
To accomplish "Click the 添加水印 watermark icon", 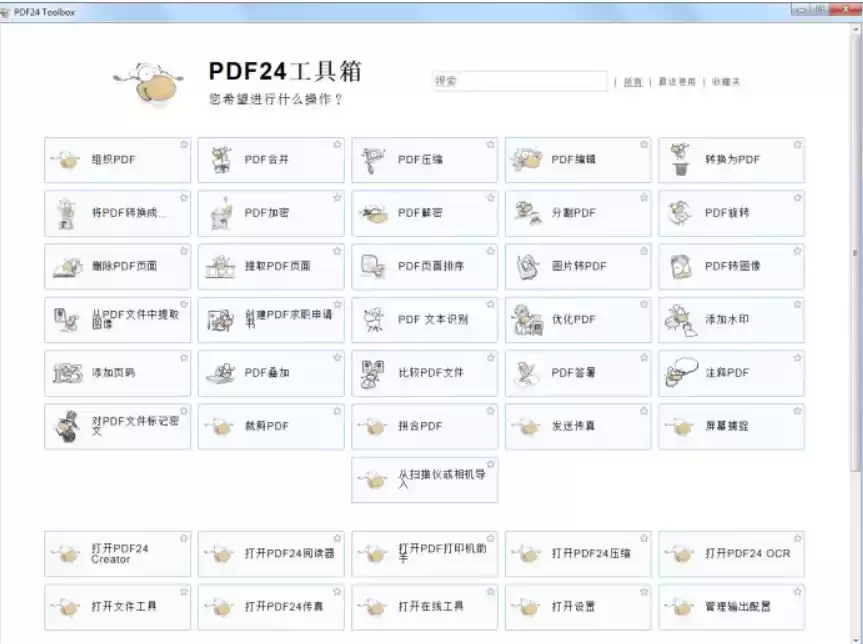I will (681, 320).
